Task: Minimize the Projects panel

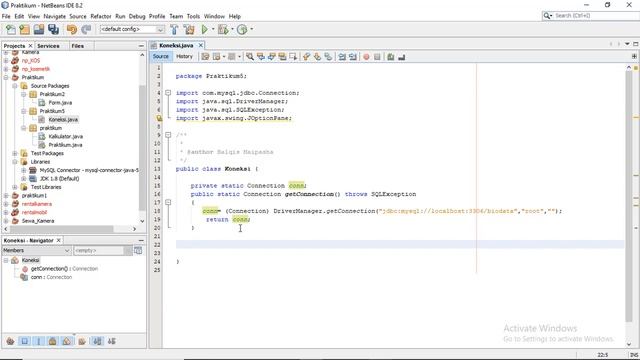Action: click(x=141, y=46)
